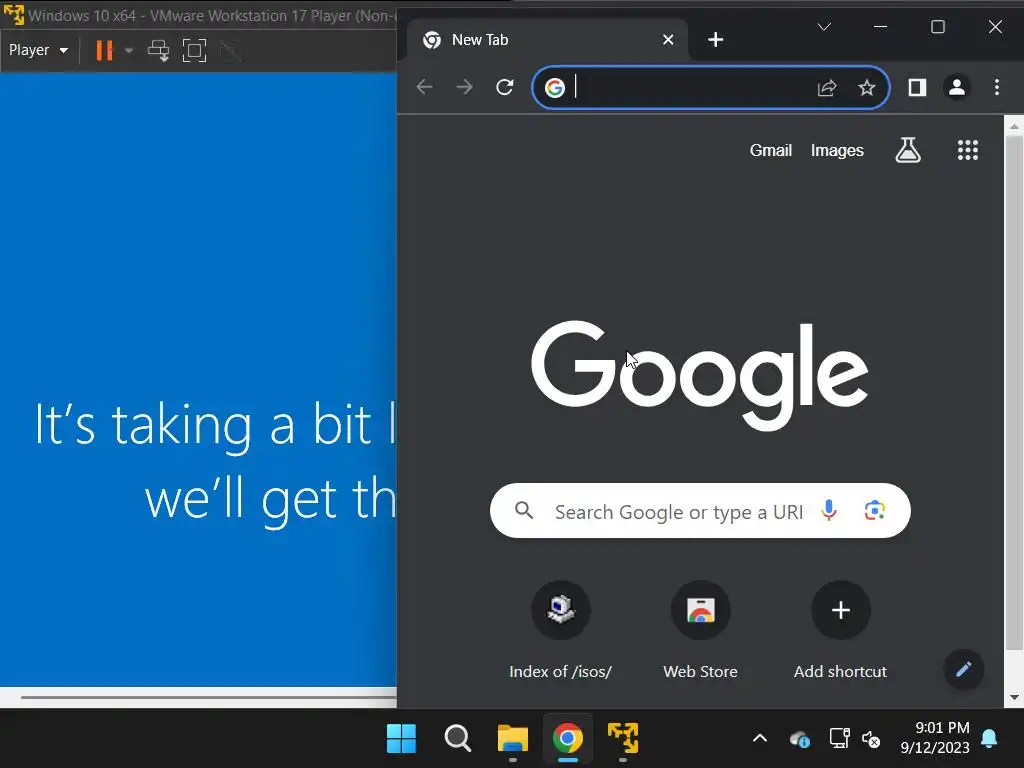This screenshot has width=1024, height=768.
Task: Click the VMware Player taskbar icon
Action: [623, 739]
